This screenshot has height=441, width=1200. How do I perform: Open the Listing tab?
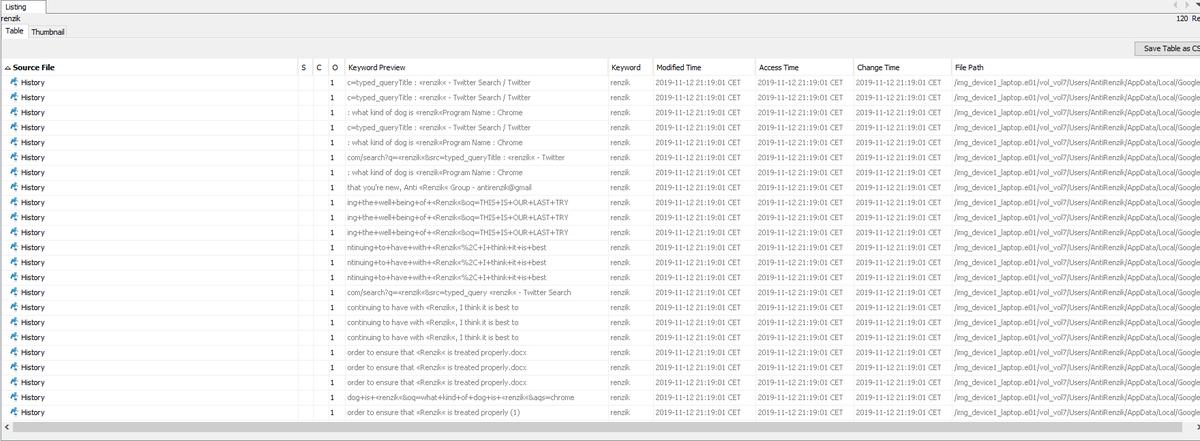19,6
